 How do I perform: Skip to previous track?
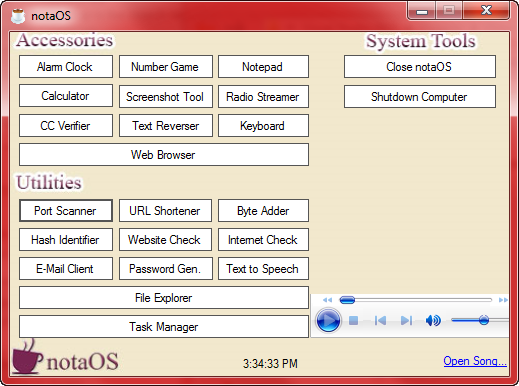(380, 321)
